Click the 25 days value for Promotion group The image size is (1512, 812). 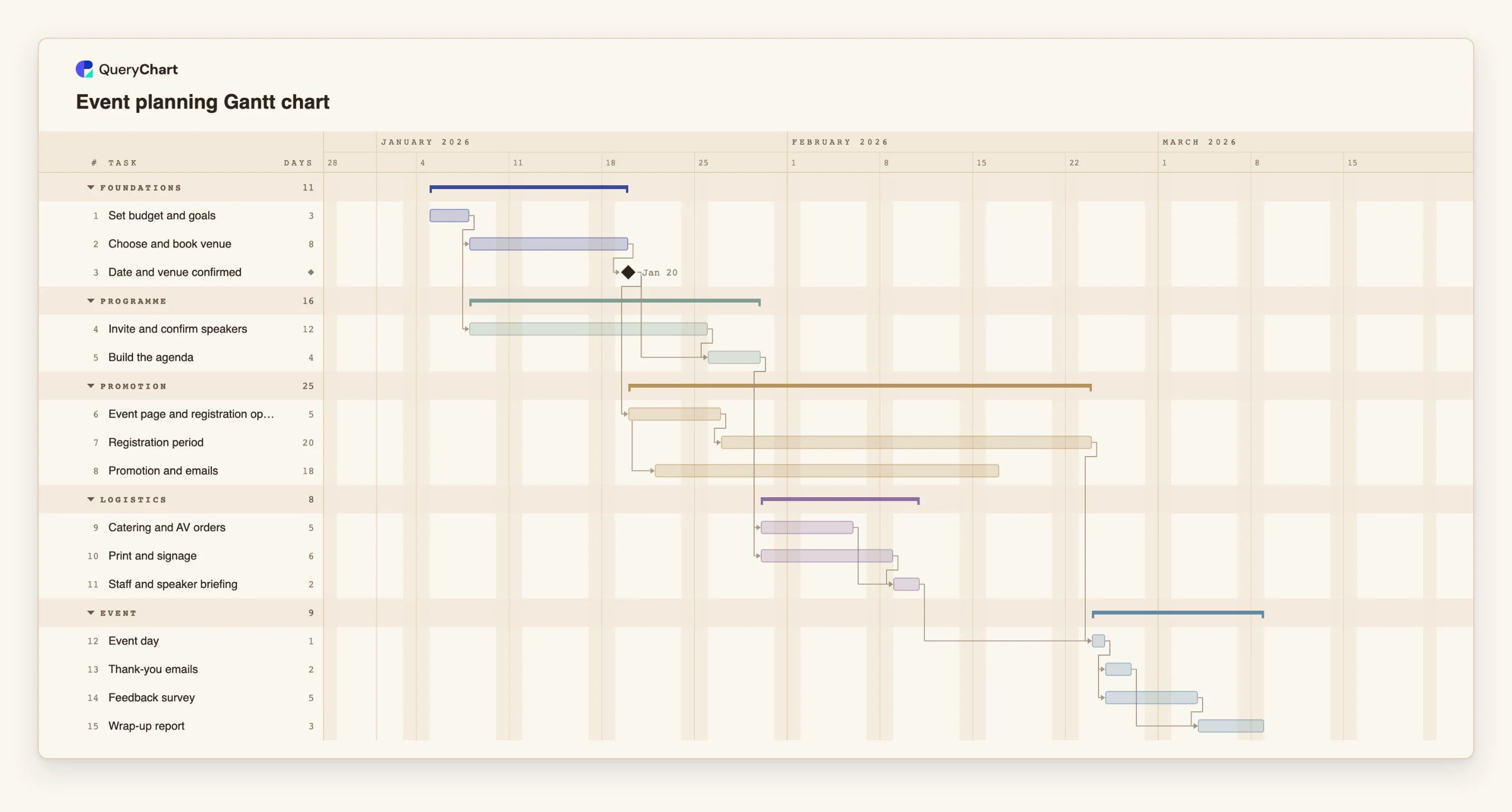tap(308, 386)
